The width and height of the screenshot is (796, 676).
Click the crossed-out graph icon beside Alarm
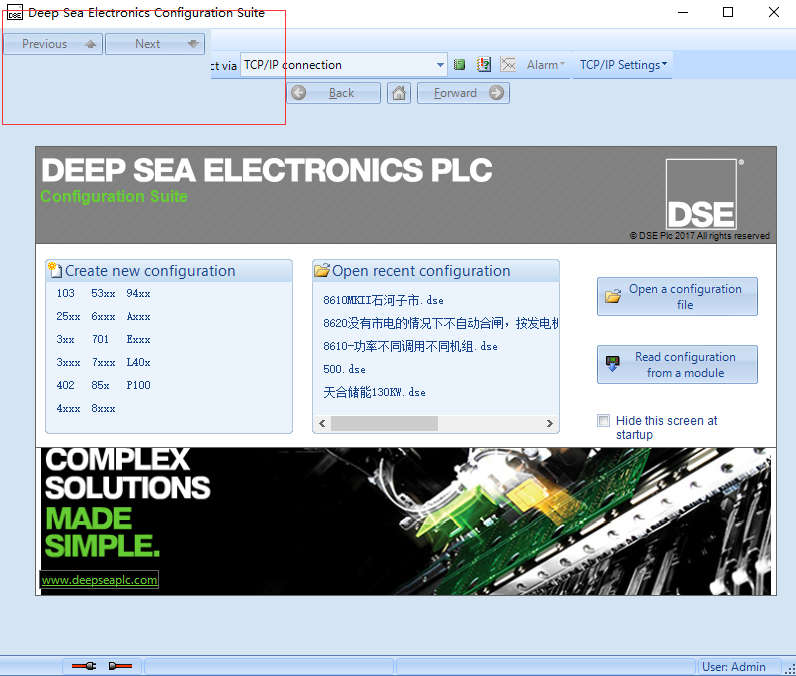pyautogui.click(x=508, y=64)
